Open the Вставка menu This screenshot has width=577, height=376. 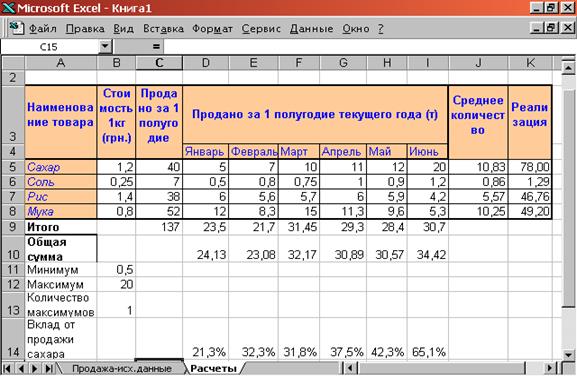pos(163,29)
